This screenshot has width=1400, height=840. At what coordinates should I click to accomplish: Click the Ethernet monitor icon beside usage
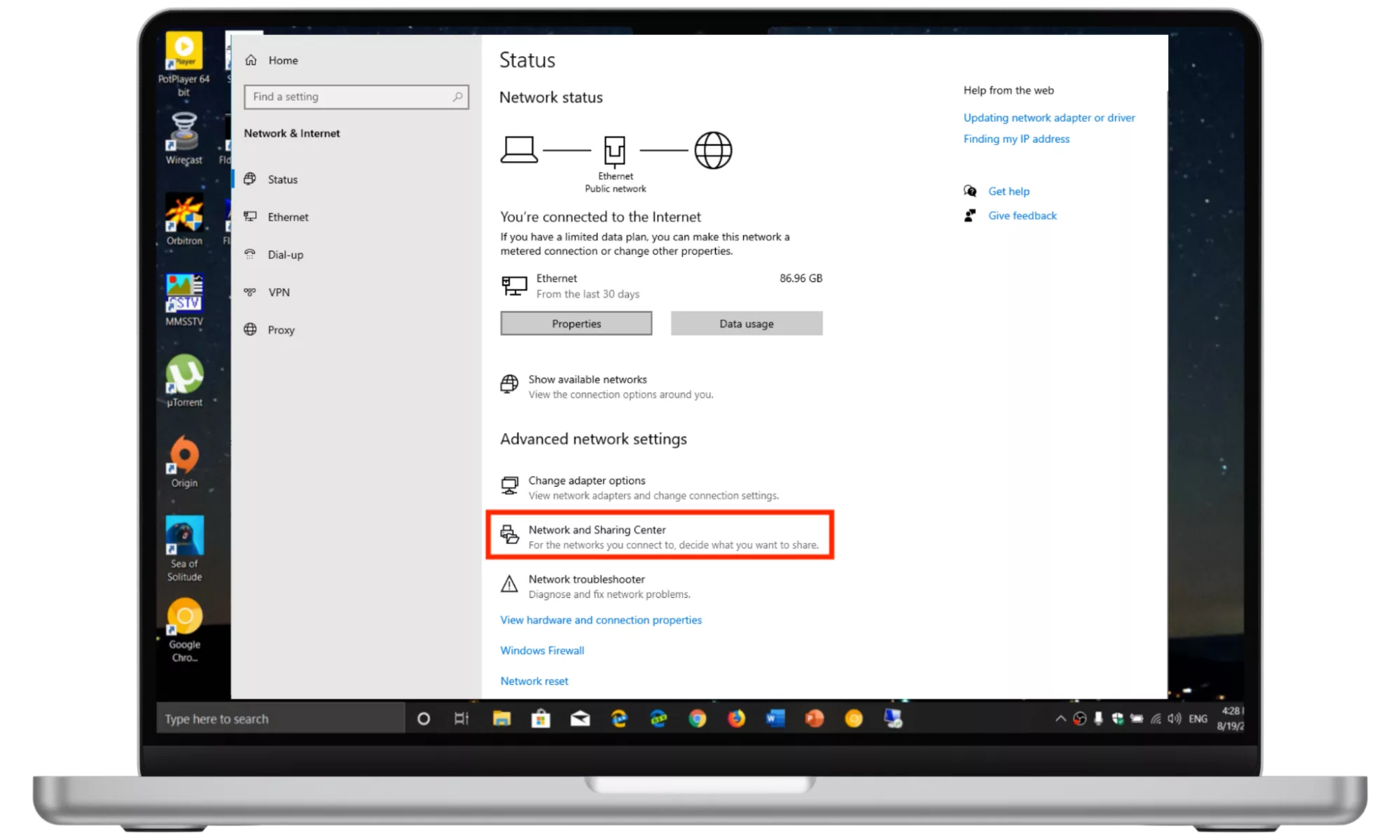click(x=514, y=286)
